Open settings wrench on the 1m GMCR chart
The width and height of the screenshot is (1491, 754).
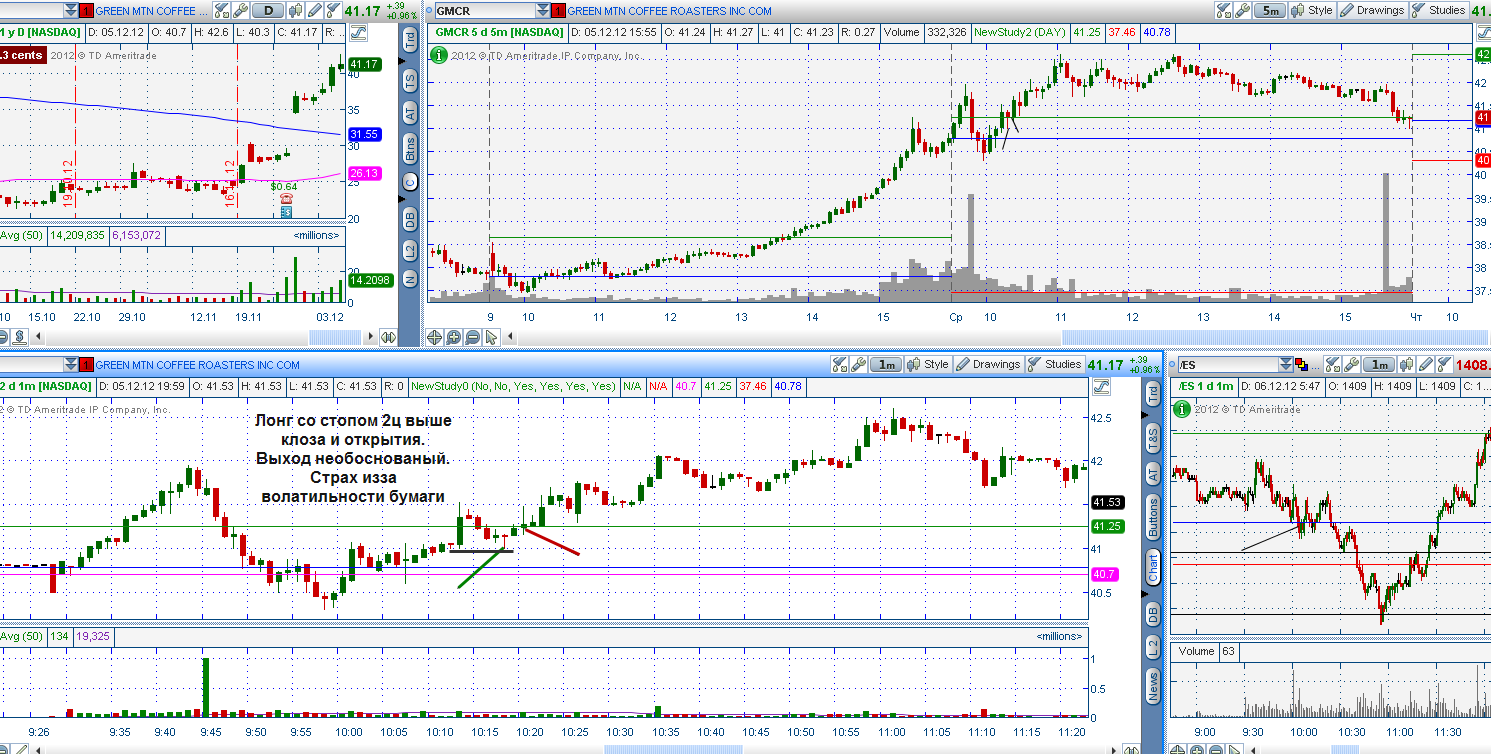pos(858,364)
